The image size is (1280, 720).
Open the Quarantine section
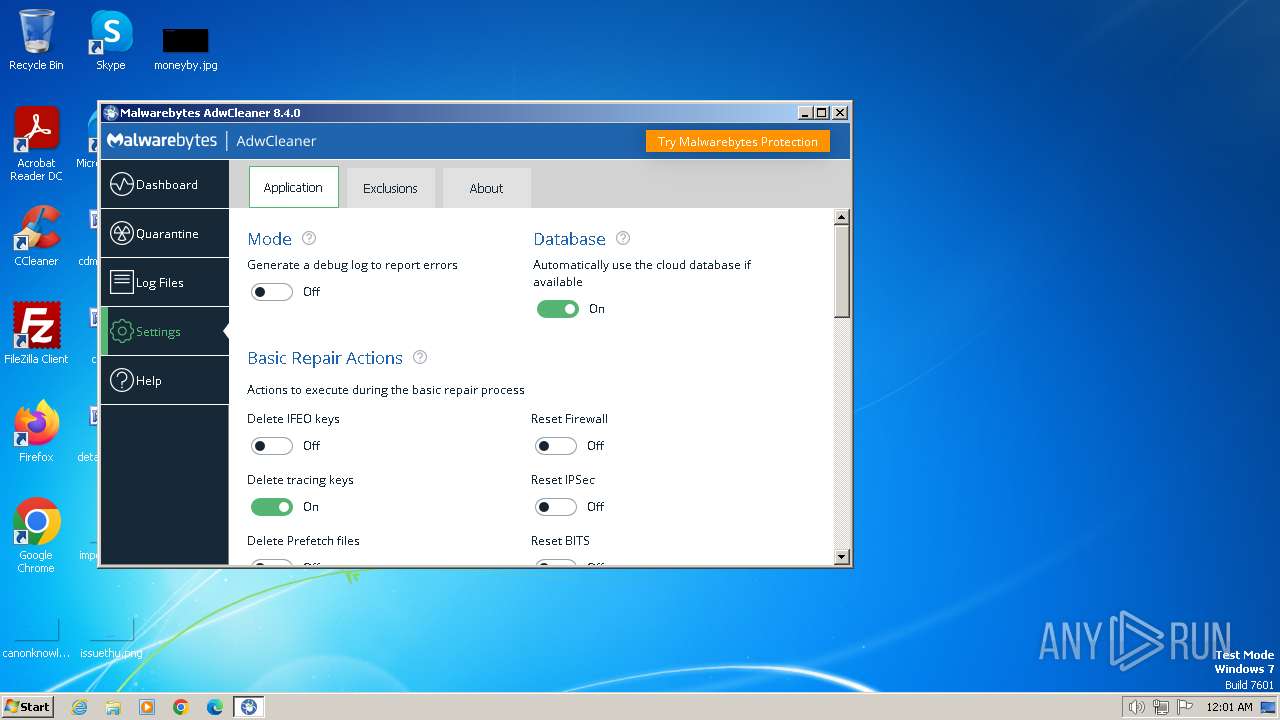tap(165, 234)
